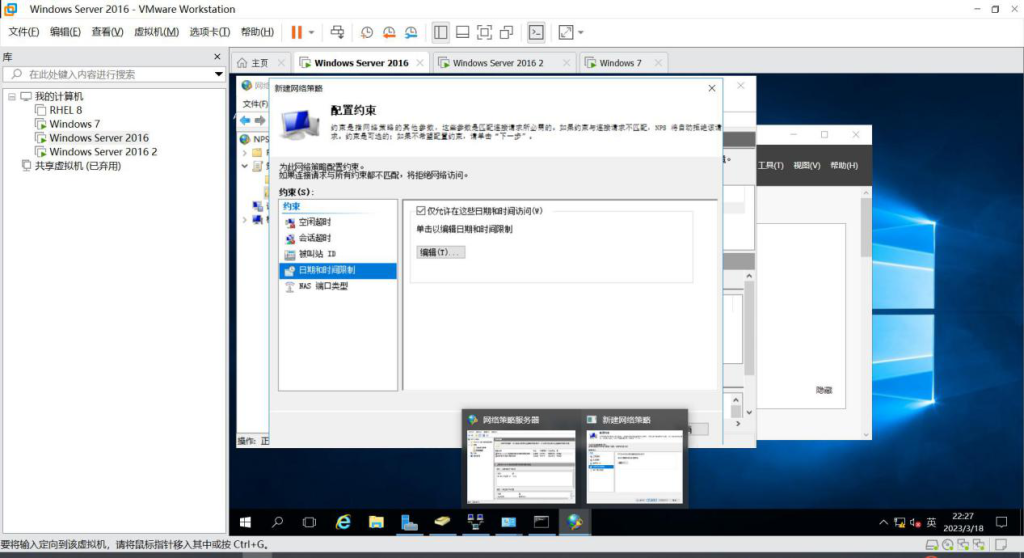Open the snapshot manager
The width and height of the screenshot is (1024, 558).
(x=411, y=32)
